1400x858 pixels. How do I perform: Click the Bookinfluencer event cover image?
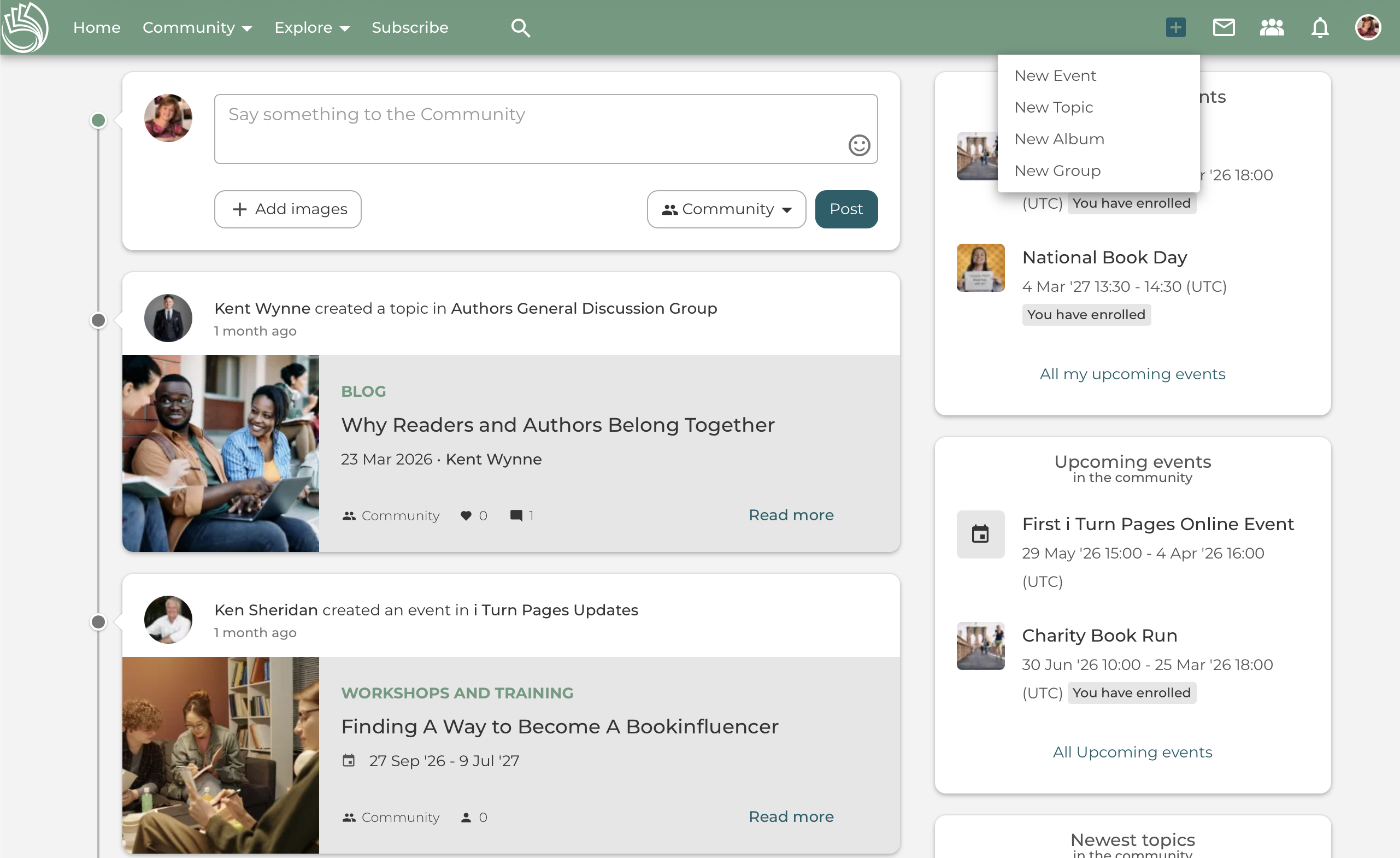220,755
